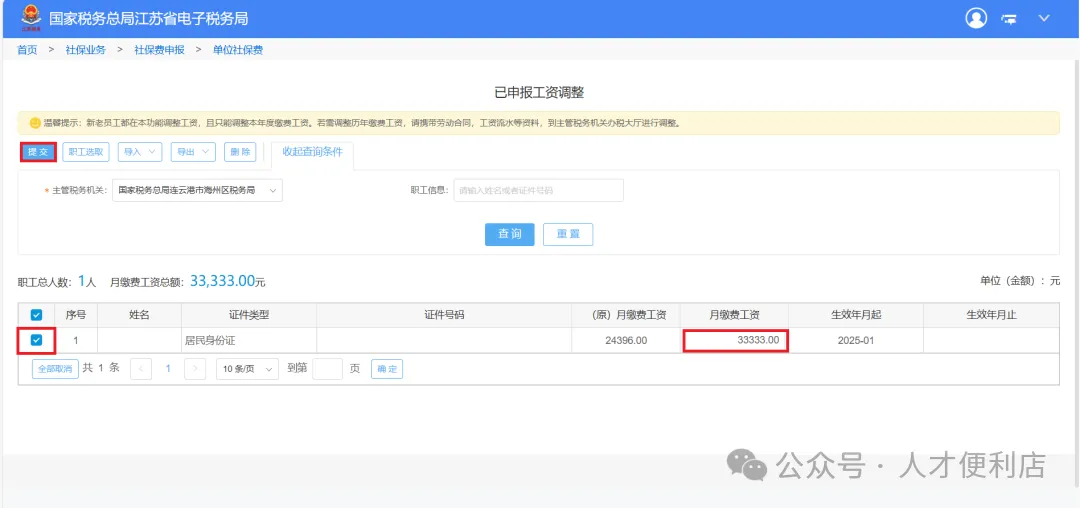Select page number 1
This screenshot has width=1080, height=508.
click(x=168, y=369)
